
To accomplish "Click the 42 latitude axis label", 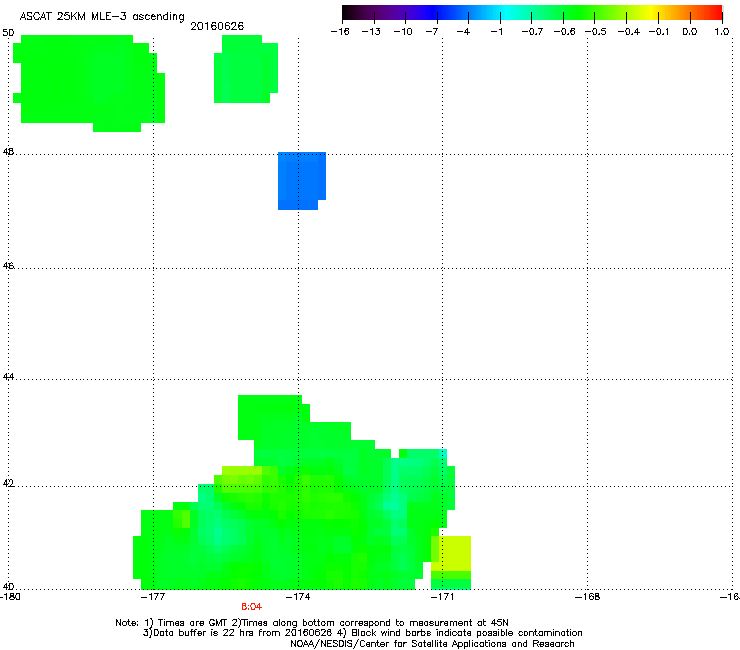I will pos(8,484).
